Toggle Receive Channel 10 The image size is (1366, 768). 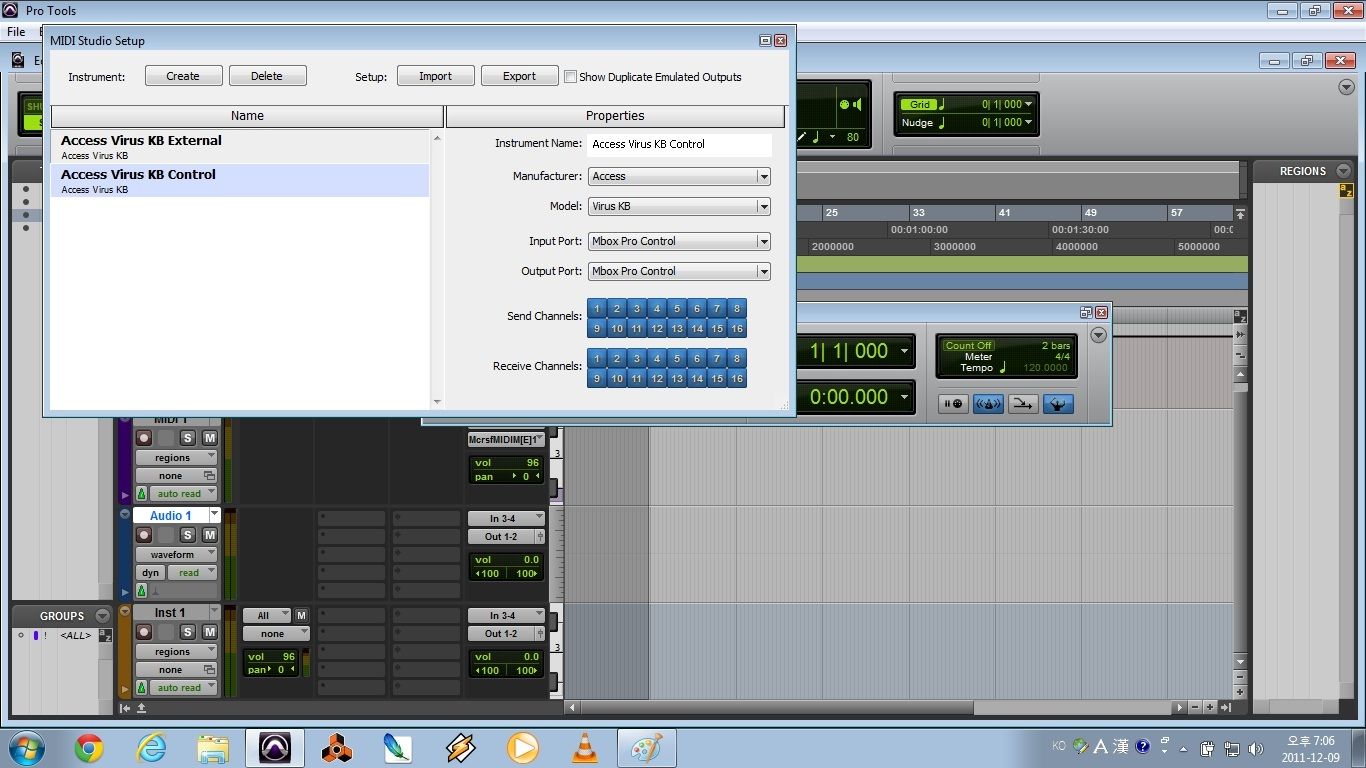[x=617, y=378]
